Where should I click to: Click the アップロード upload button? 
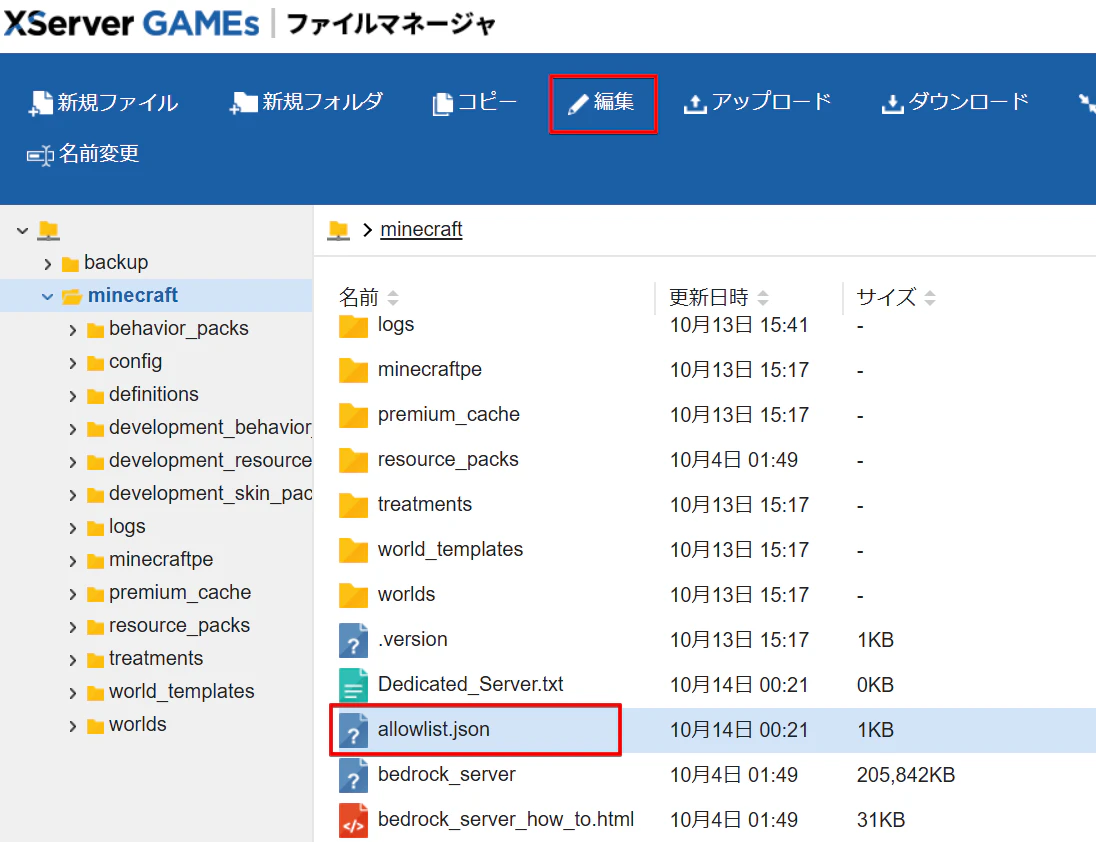[x=757, y=103]
